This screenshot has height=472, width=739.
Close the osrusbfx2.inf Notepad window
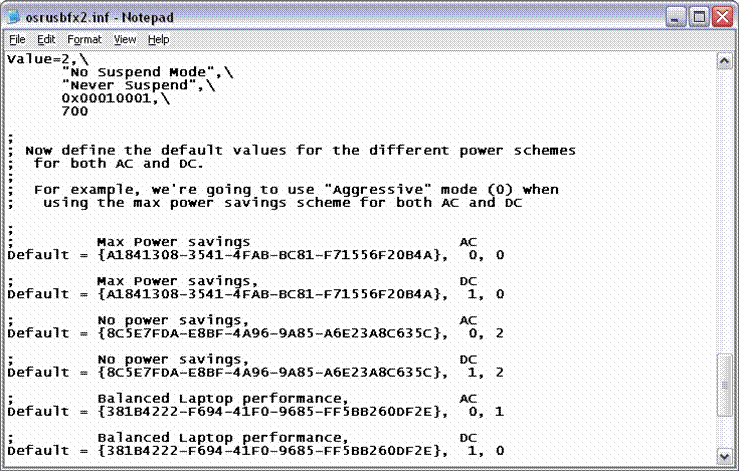[x=721, y=15]
